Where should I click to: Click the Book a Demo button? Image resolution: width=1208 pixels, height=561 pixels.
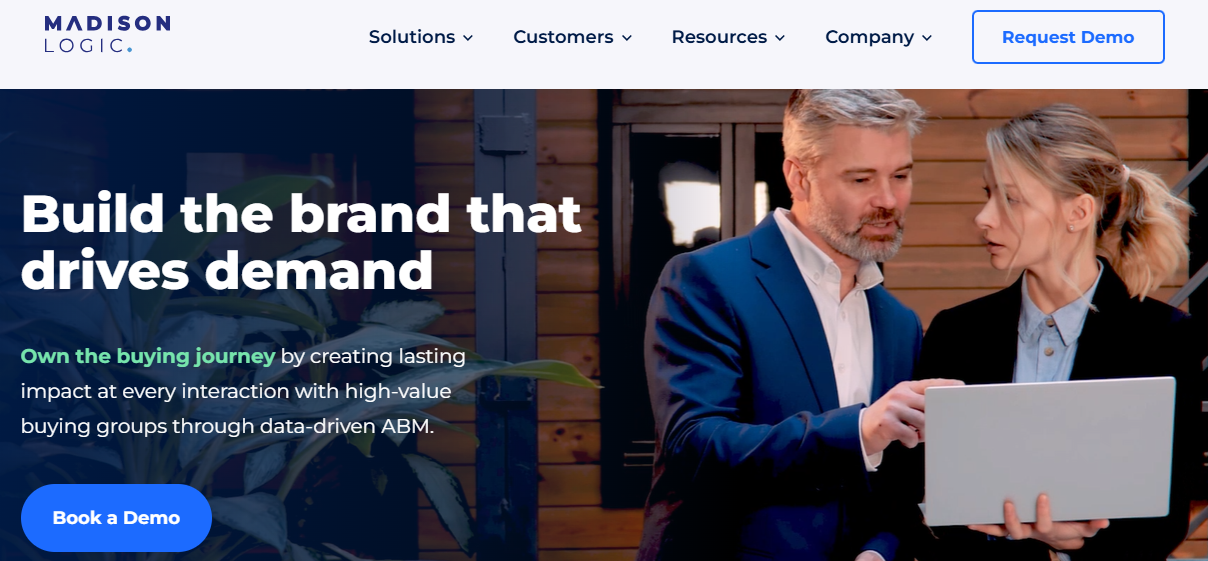(x=116, y=518)
